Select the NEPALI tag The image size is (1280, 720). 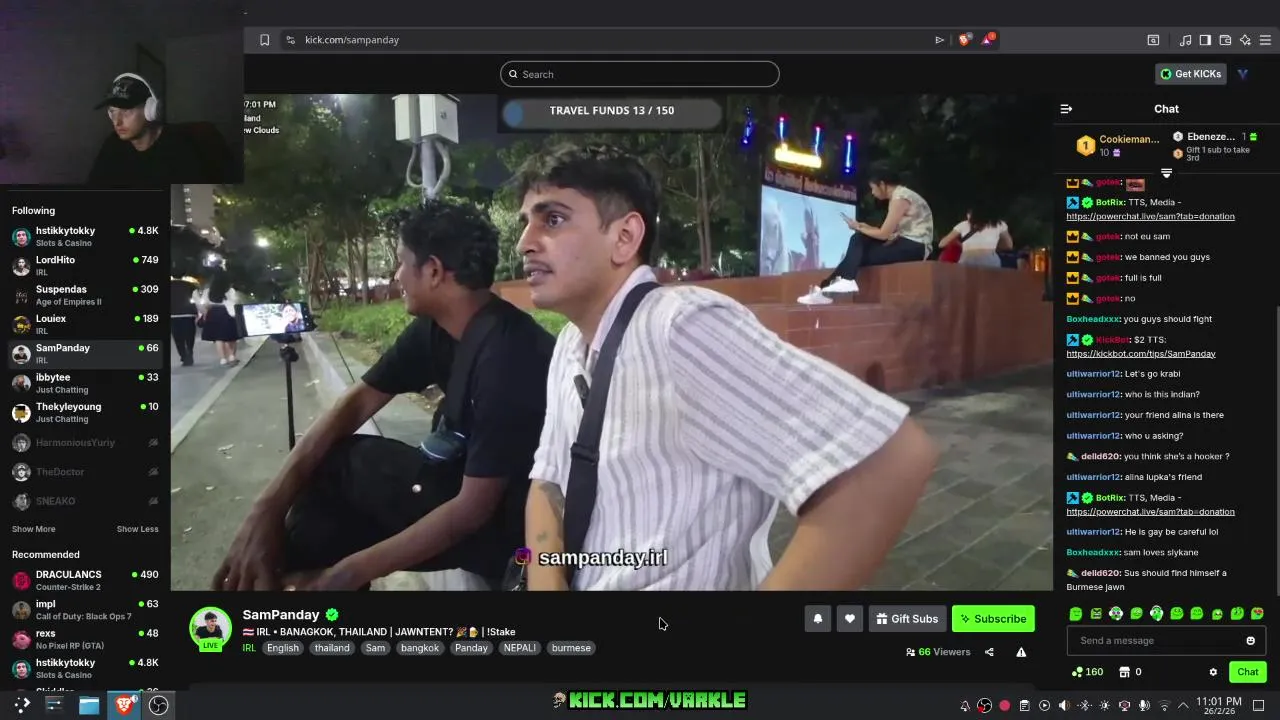520,648
